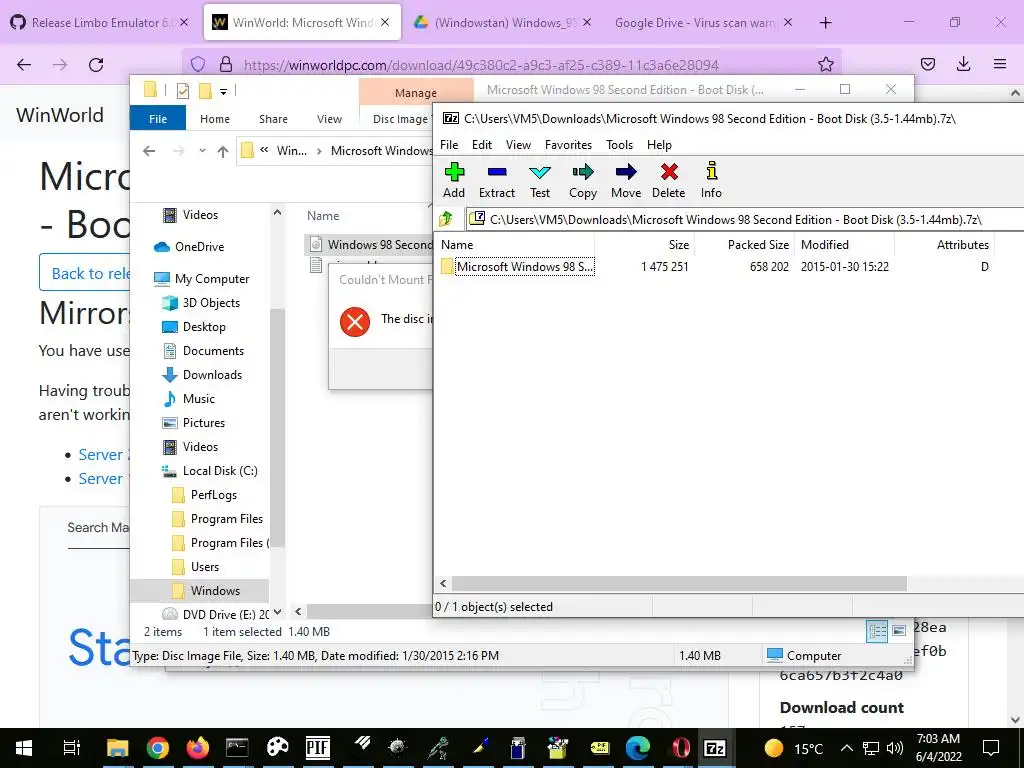Open the Tools menu in 7-Zip
The height and width of the screenshot is (768, 1024).
coord(619,145)
